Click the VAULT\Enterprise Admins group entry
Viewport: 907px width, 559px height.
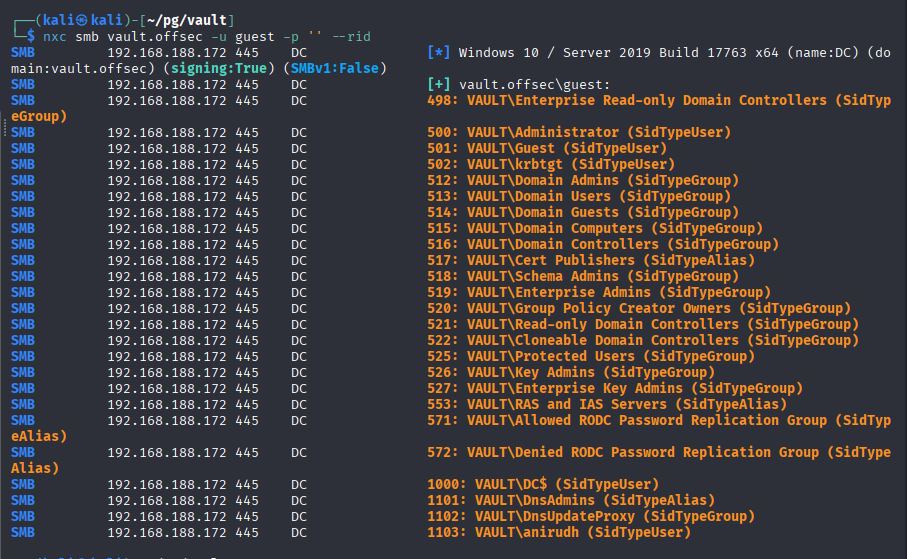pos(599,292)
